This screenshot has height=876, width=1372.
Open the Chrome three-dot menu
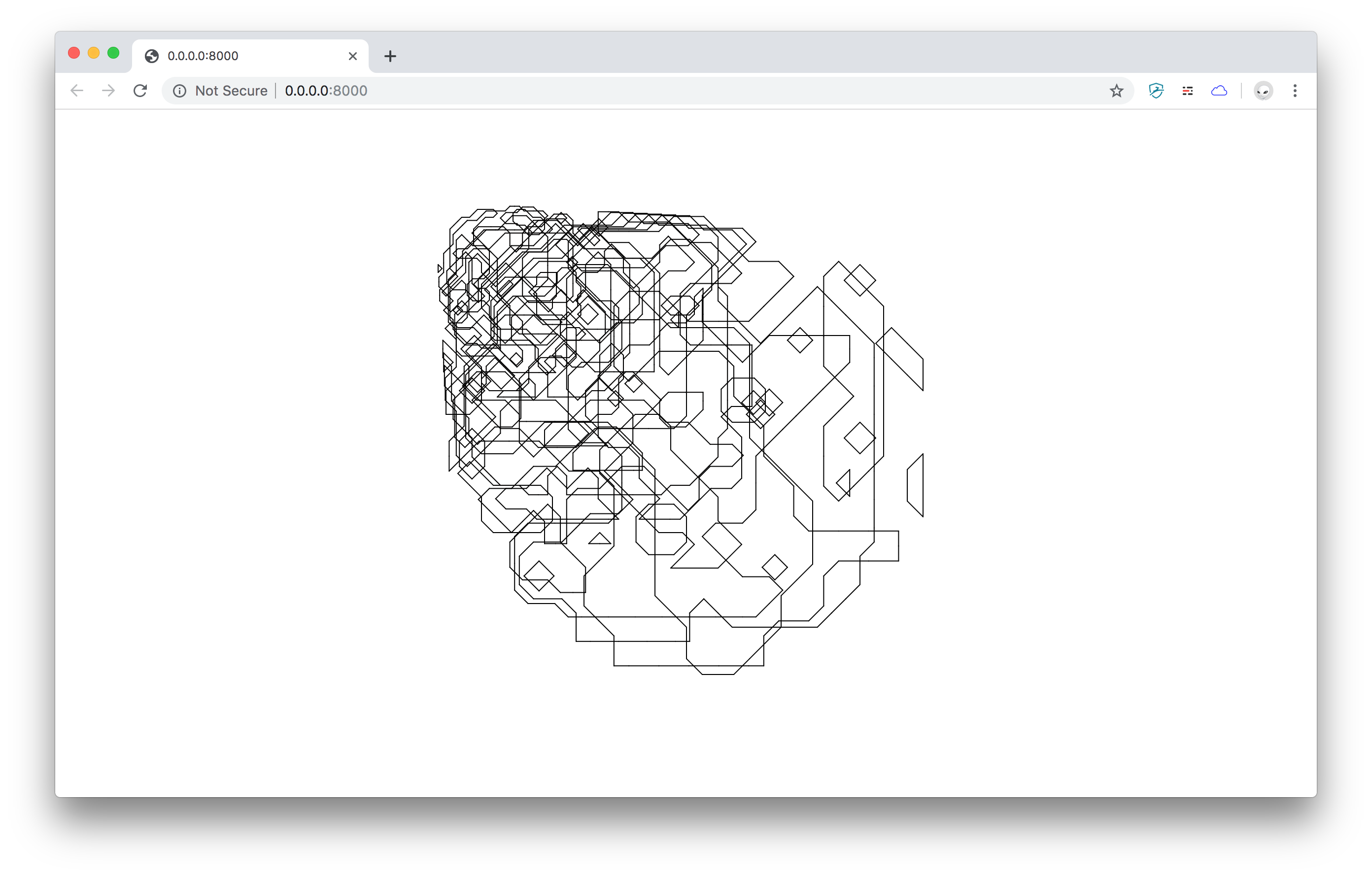1295,91
